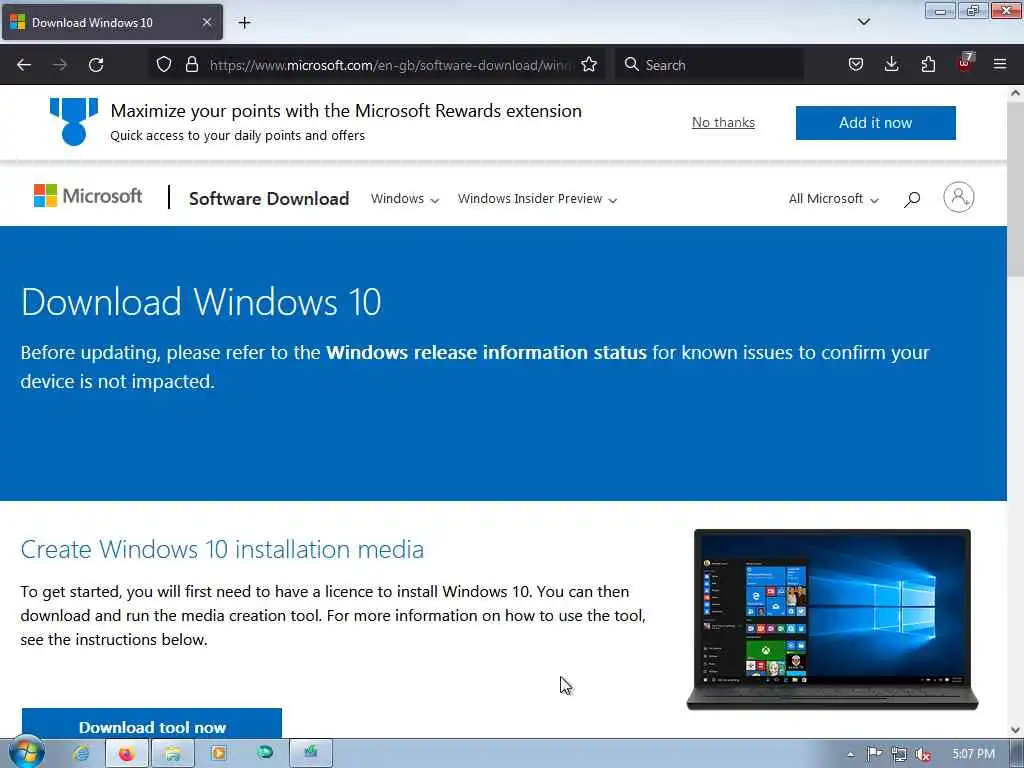Image resolution: width=1024 pixels, height=768 pixels.
Task: Launch Internet Explorer from taskbar
Action: 81,754
